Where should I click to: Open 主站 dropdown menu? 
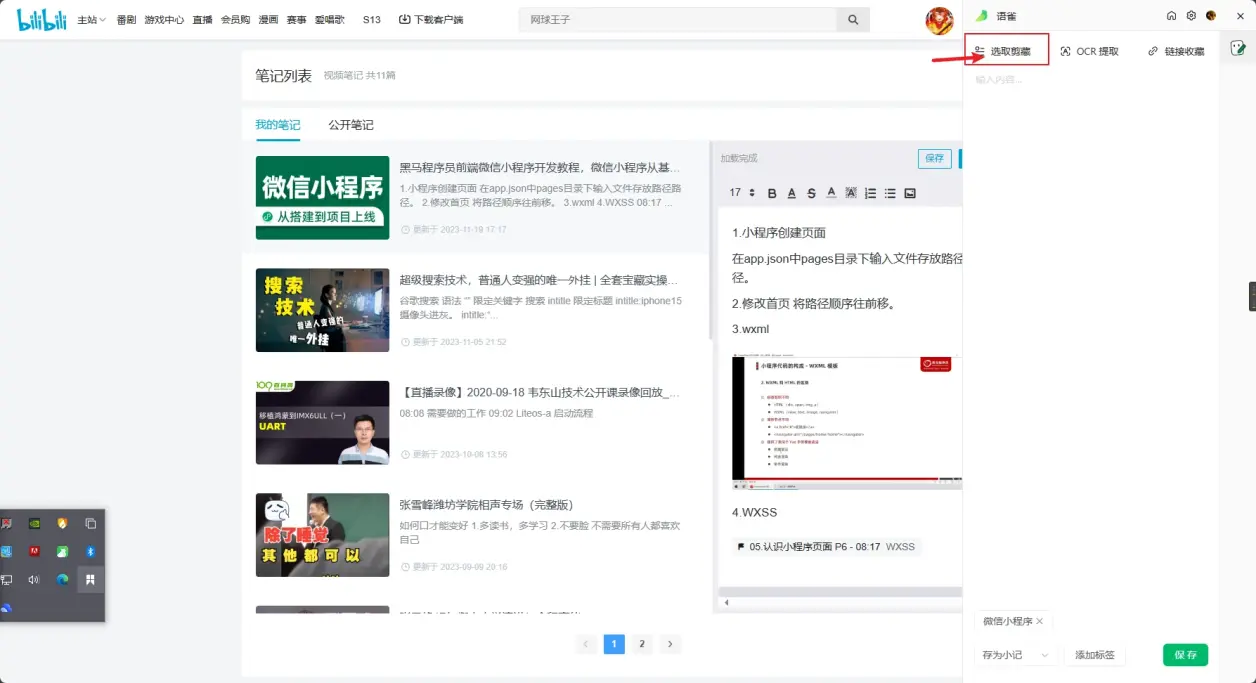pos(92,20)
